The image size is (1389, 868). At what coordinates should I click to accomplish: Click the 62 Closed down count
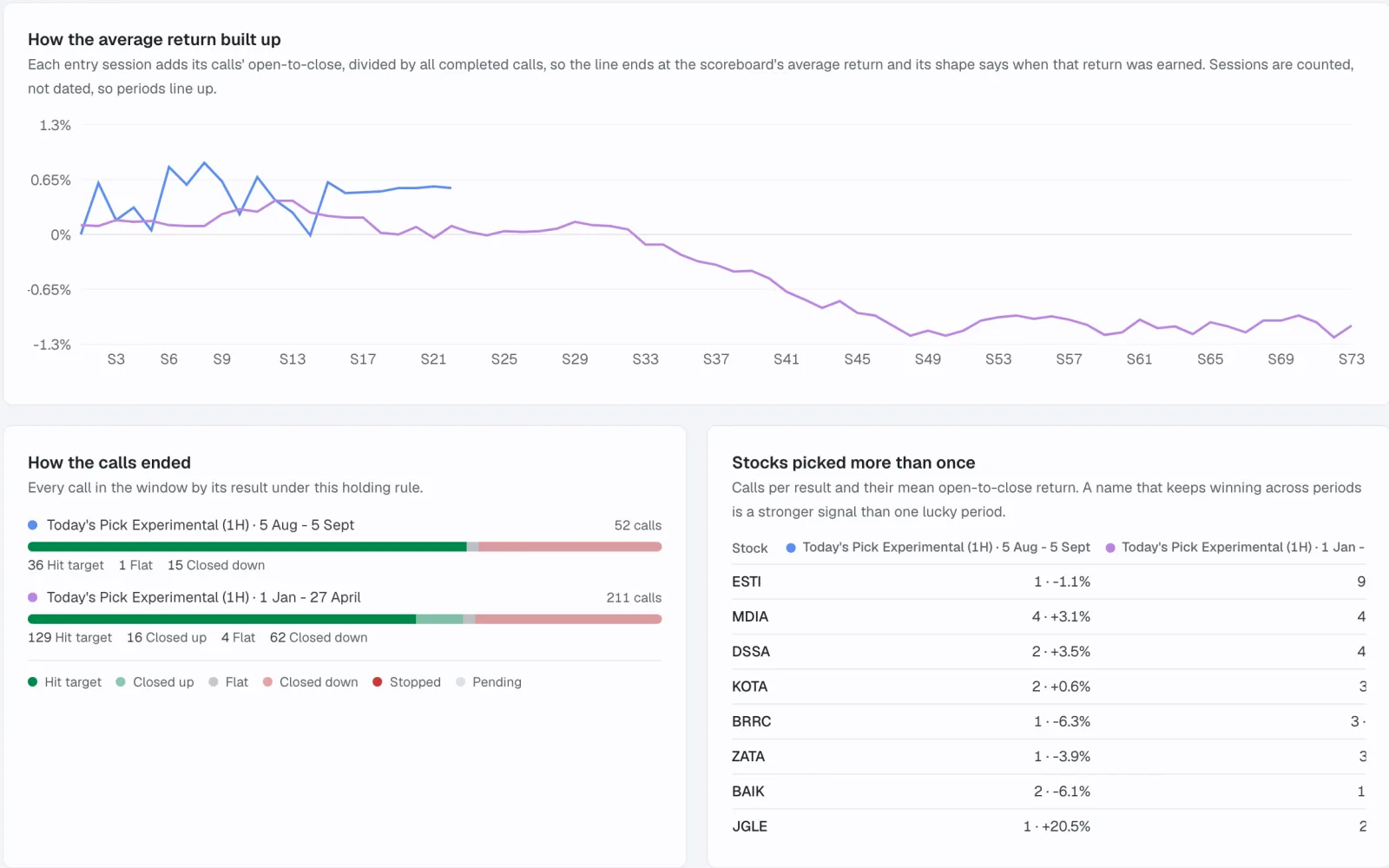pyautogui.click(x=319, y=637)
